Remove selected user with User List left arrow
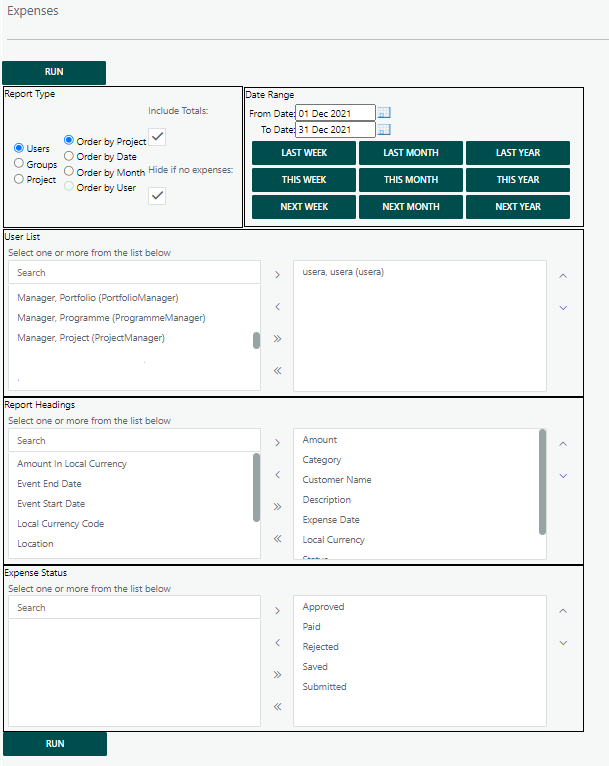609x766 pixels. (x=277, y=307)
